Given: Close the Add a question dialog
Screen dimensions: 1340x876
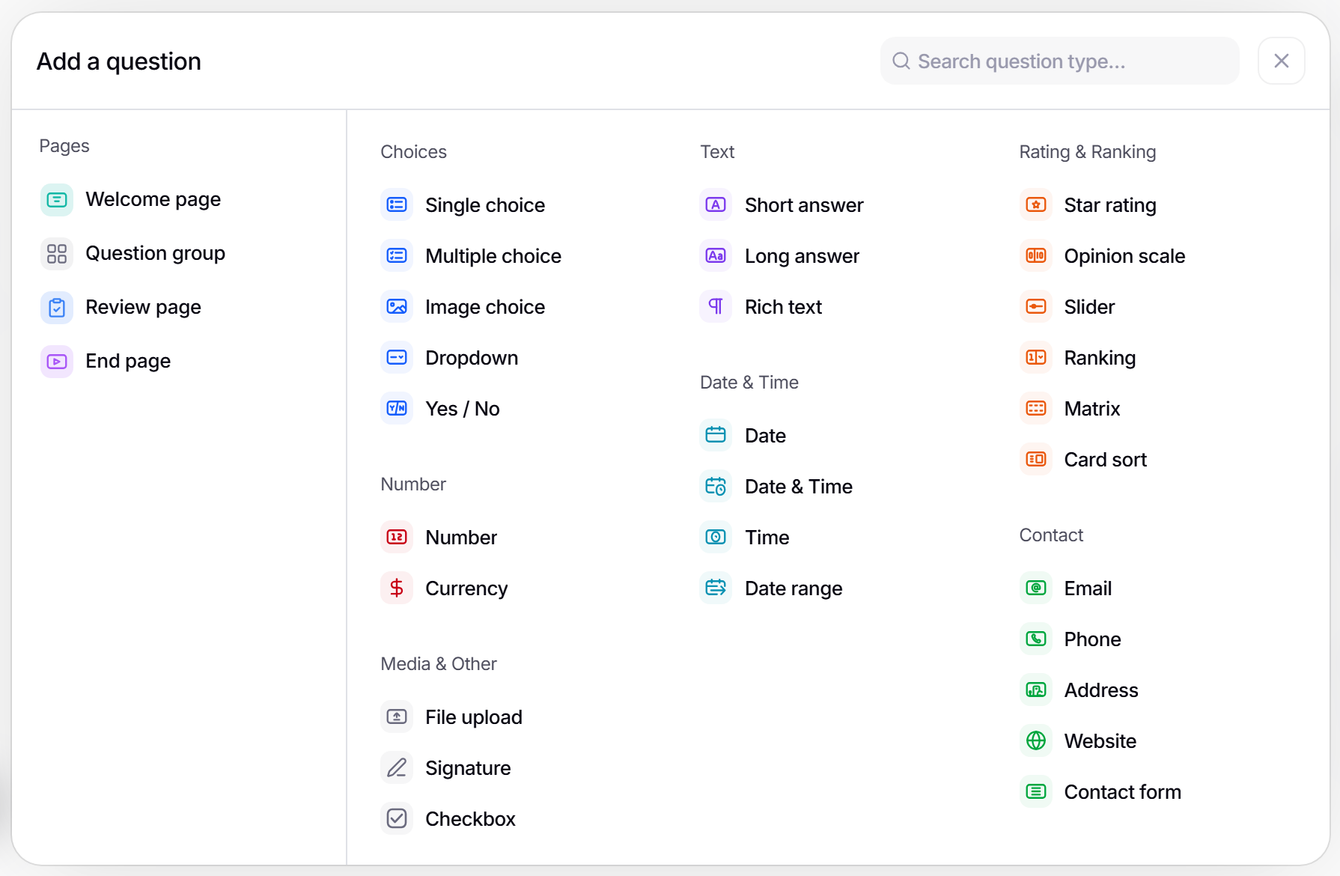Looking at the screenshot, I should (1282, 61).
